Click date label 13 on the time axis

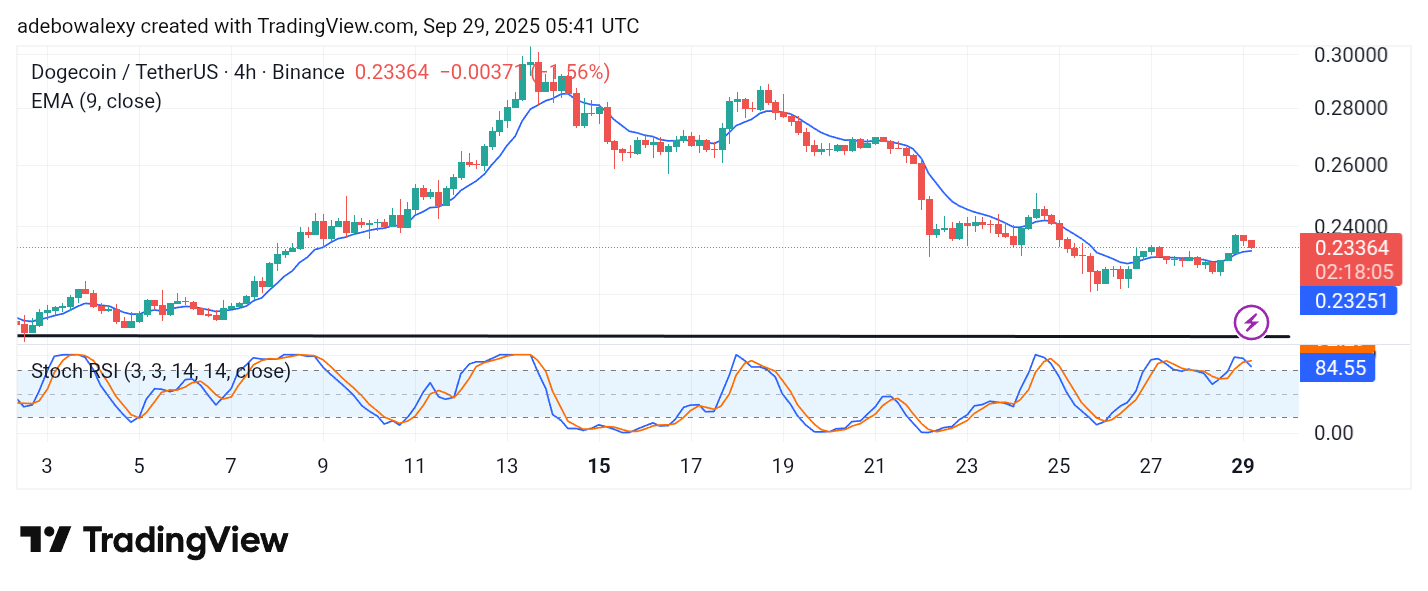(507, 466)
